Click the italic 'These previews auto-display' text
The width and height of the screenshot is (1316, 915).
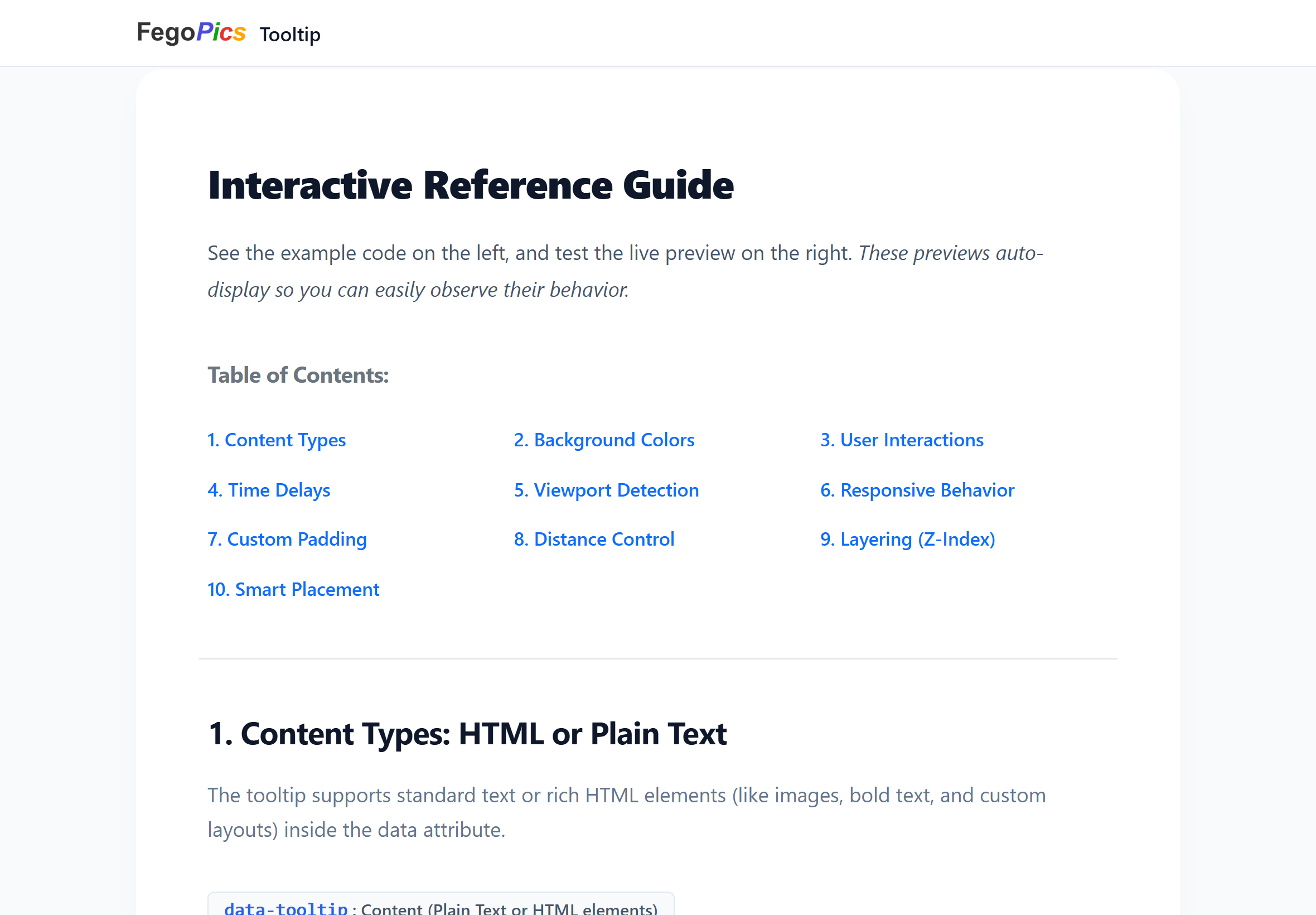(625, 271)
